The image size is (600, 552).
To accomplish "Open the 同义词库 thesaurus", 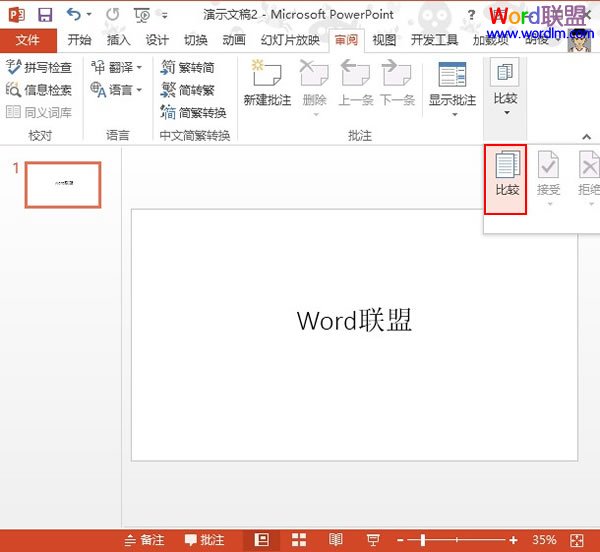I will pos(39,112).
